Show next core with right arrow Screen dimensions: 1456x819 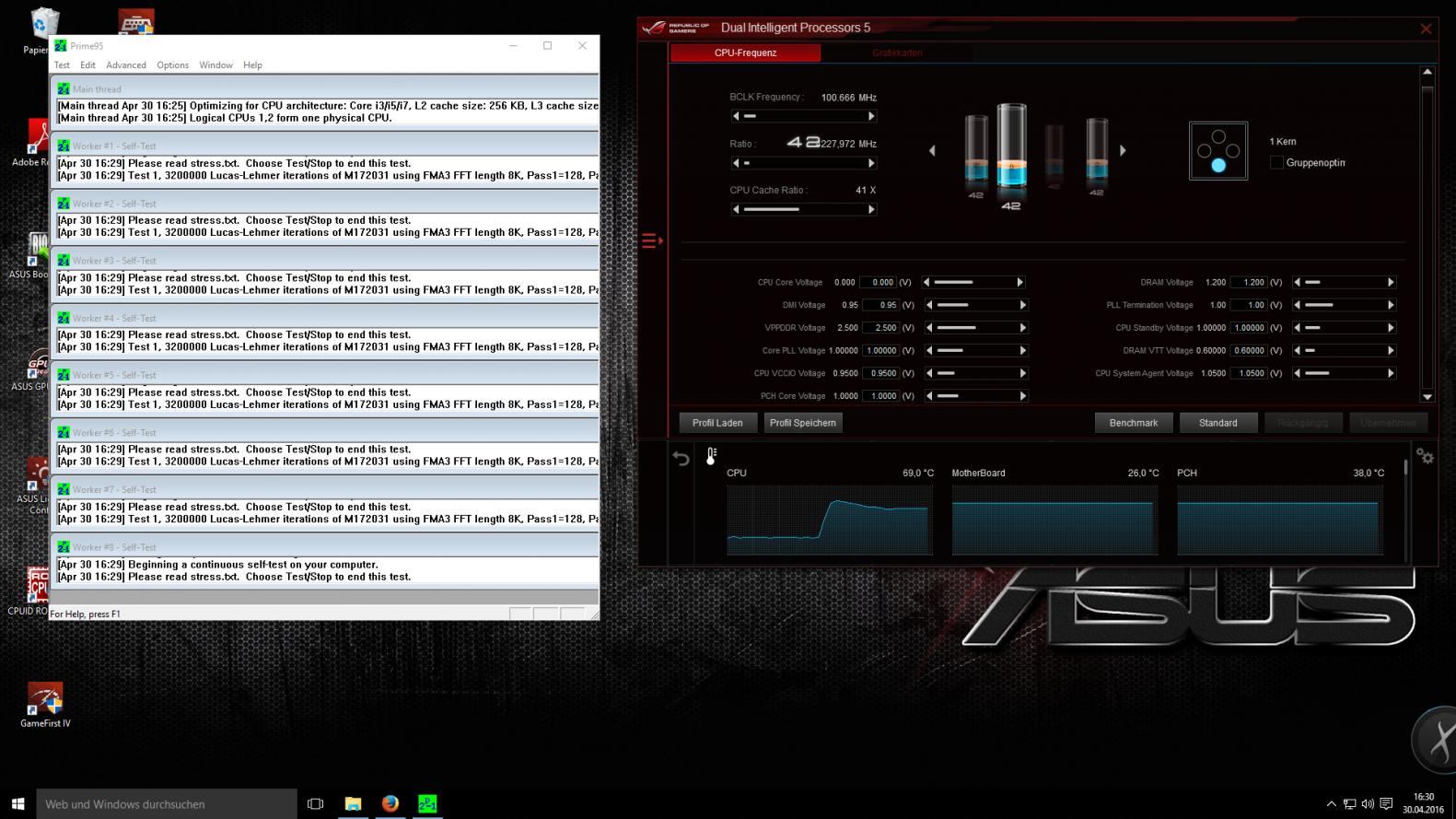coord(1123,150)
